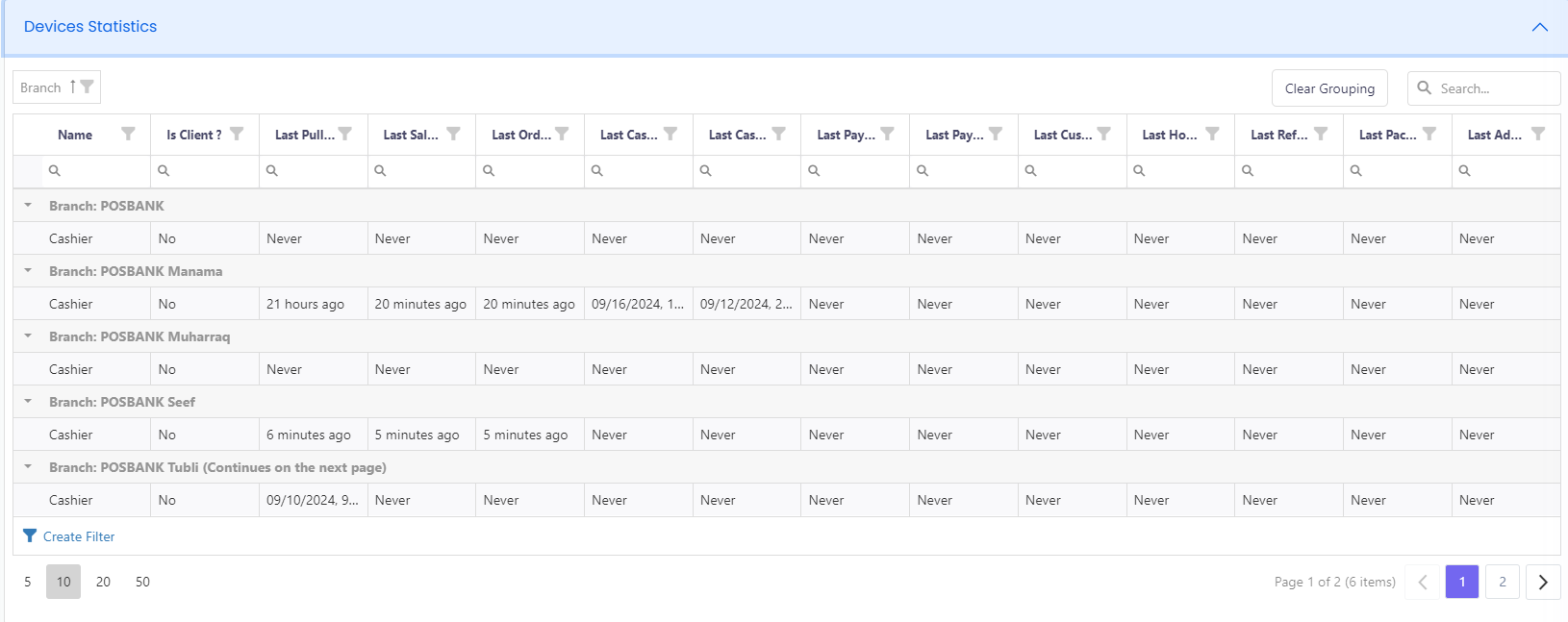Image resolution: width=1568 pixels, height=622 pixels.
Task: Collapse the Branch: POSBANK Manama group
Action: tap(28, 270)
